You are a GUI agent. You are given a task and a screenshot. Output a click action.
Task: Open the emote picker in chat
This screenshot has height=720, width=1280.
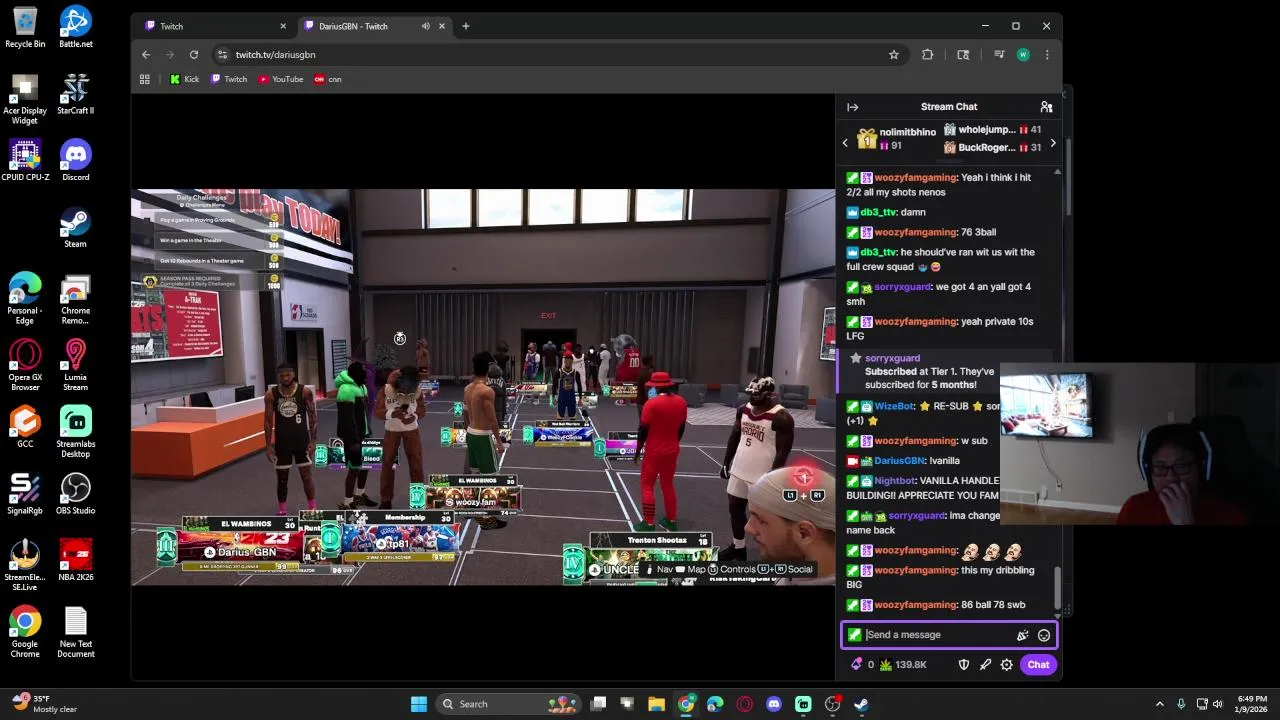1043,635
